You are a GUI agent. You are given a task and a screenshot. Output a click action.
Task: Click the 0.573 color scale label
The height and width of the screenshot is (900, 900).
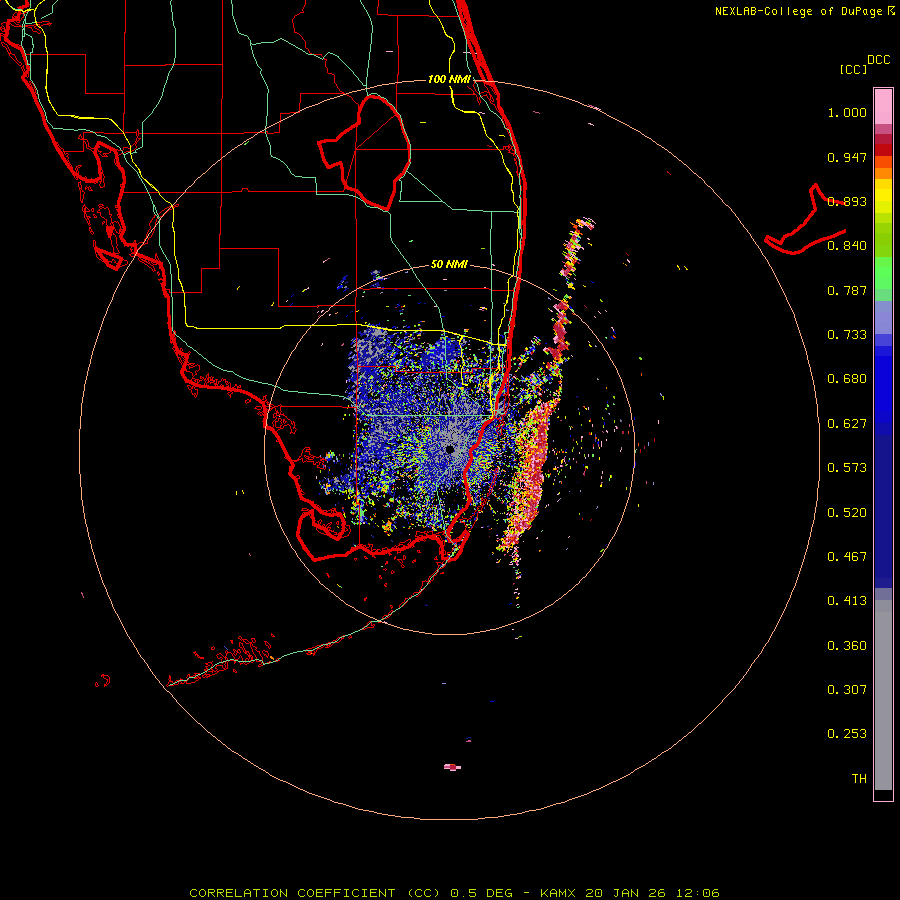pyautogui.click(x=847, y=468)
